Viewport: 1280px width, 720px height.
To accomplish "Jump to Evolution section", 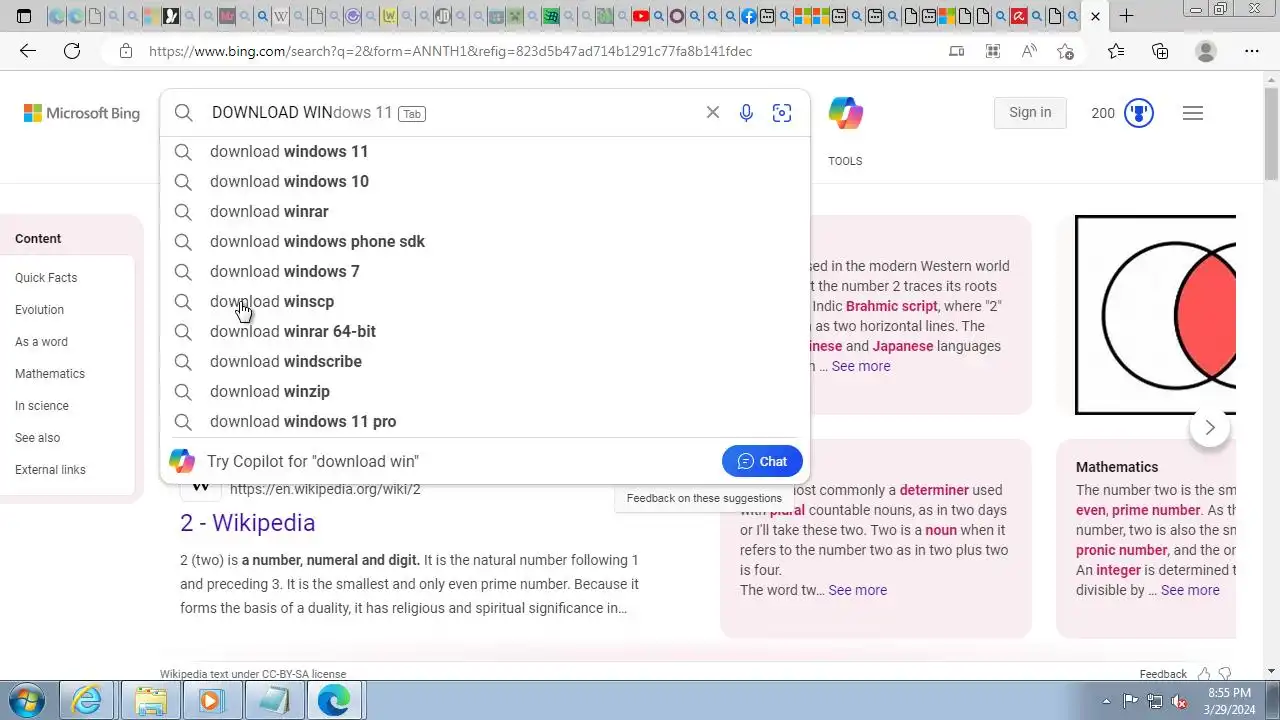I will [39, 310].
